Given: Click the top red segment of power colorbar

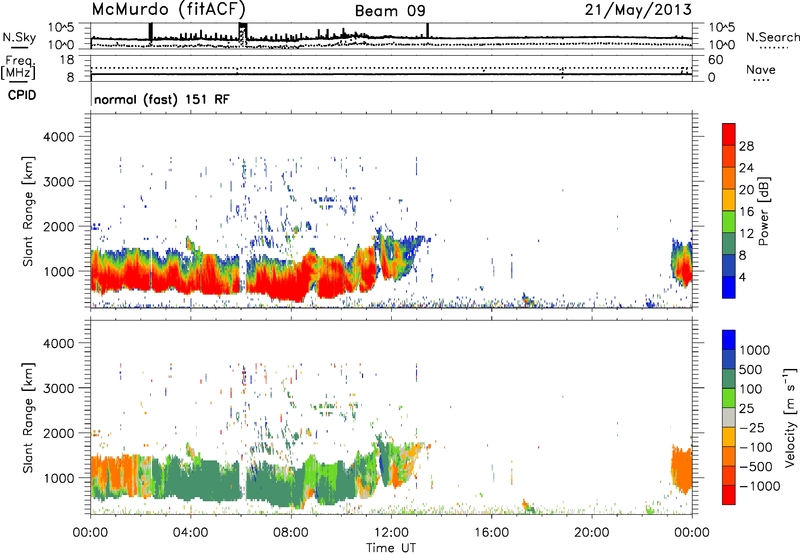Looking at the screenshot, I should [x=729, y=134].
